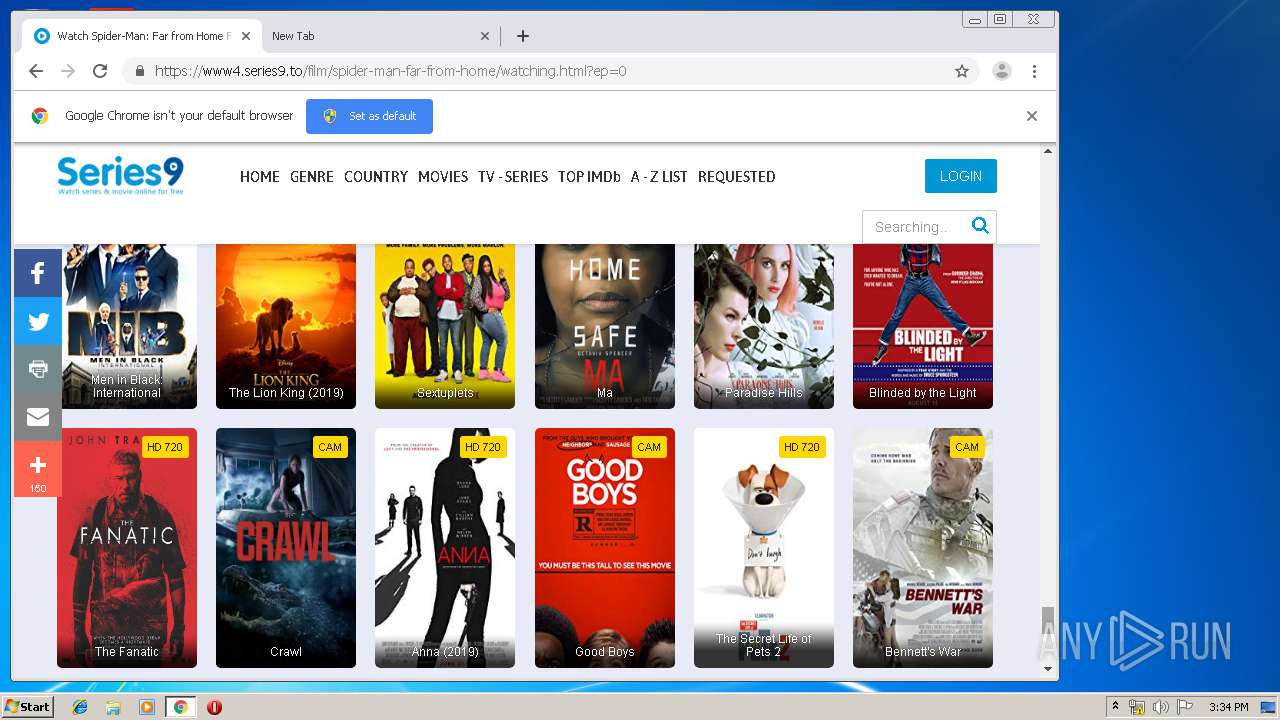The width and height of the screenshot is (1280, 720).
Task: Open Men in Black International poster
Action: click(x=127, y=326)
